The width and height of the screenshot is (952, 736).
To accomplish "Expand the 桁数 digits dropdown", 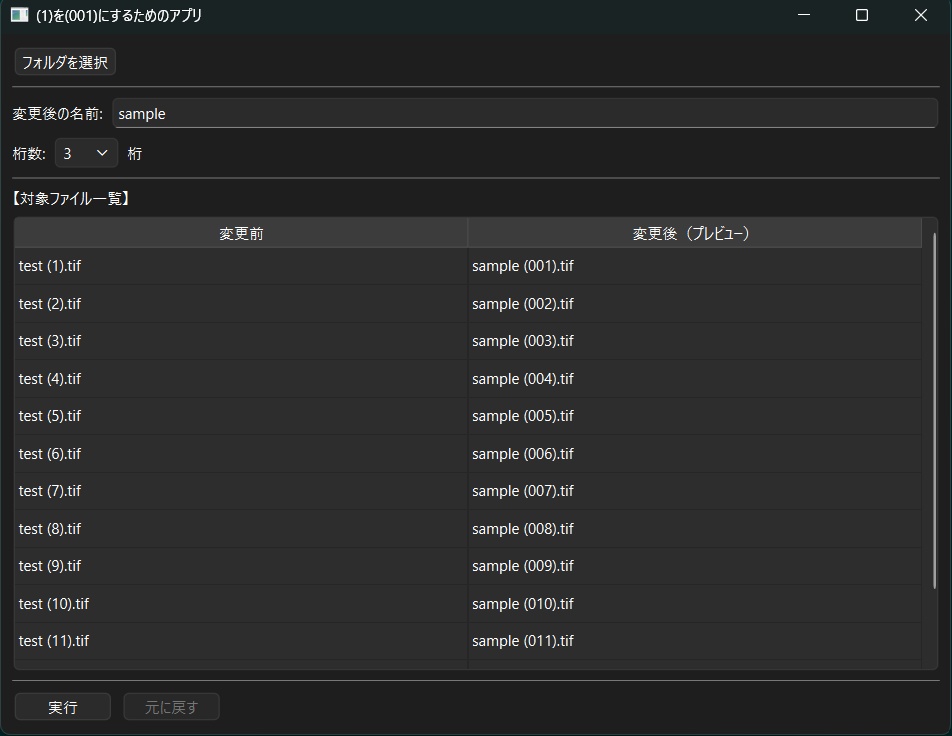I will pos(86,153).
